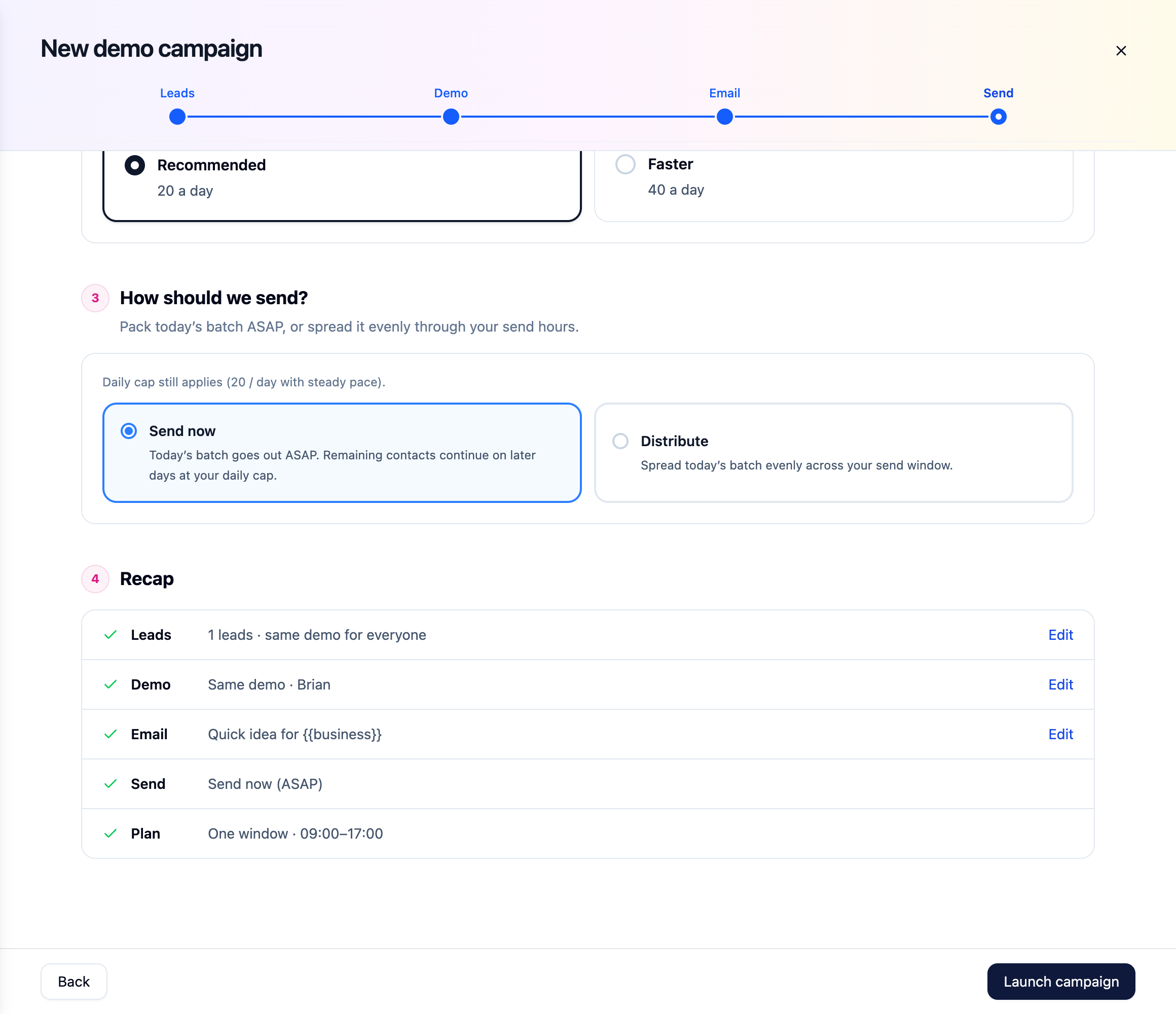
Task: Click the Recap heading
Action: point(146,578)
